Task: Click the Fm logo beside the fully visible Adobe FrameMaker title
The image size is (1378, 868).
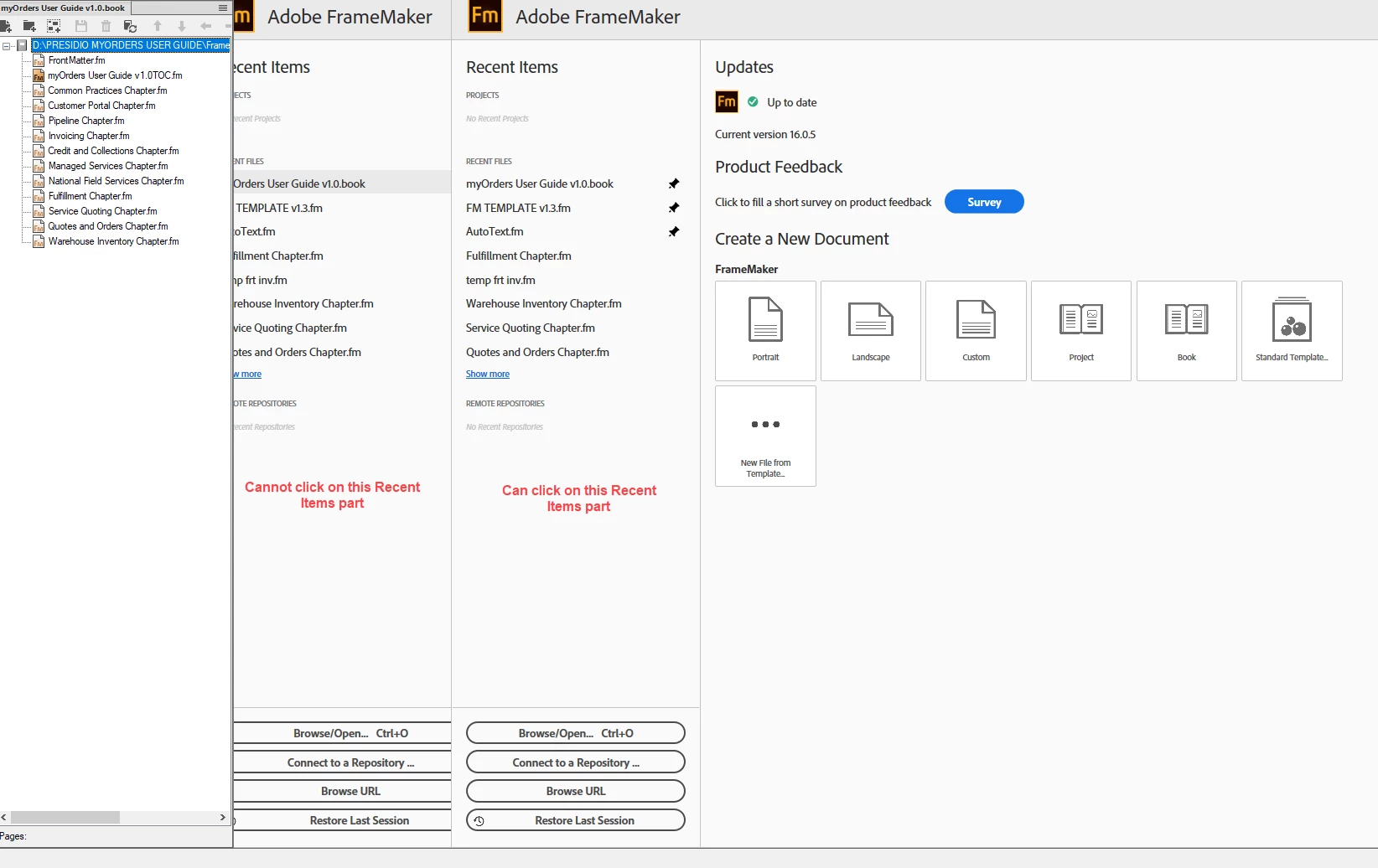Action: pyautogui.click(x=485, y=16)
